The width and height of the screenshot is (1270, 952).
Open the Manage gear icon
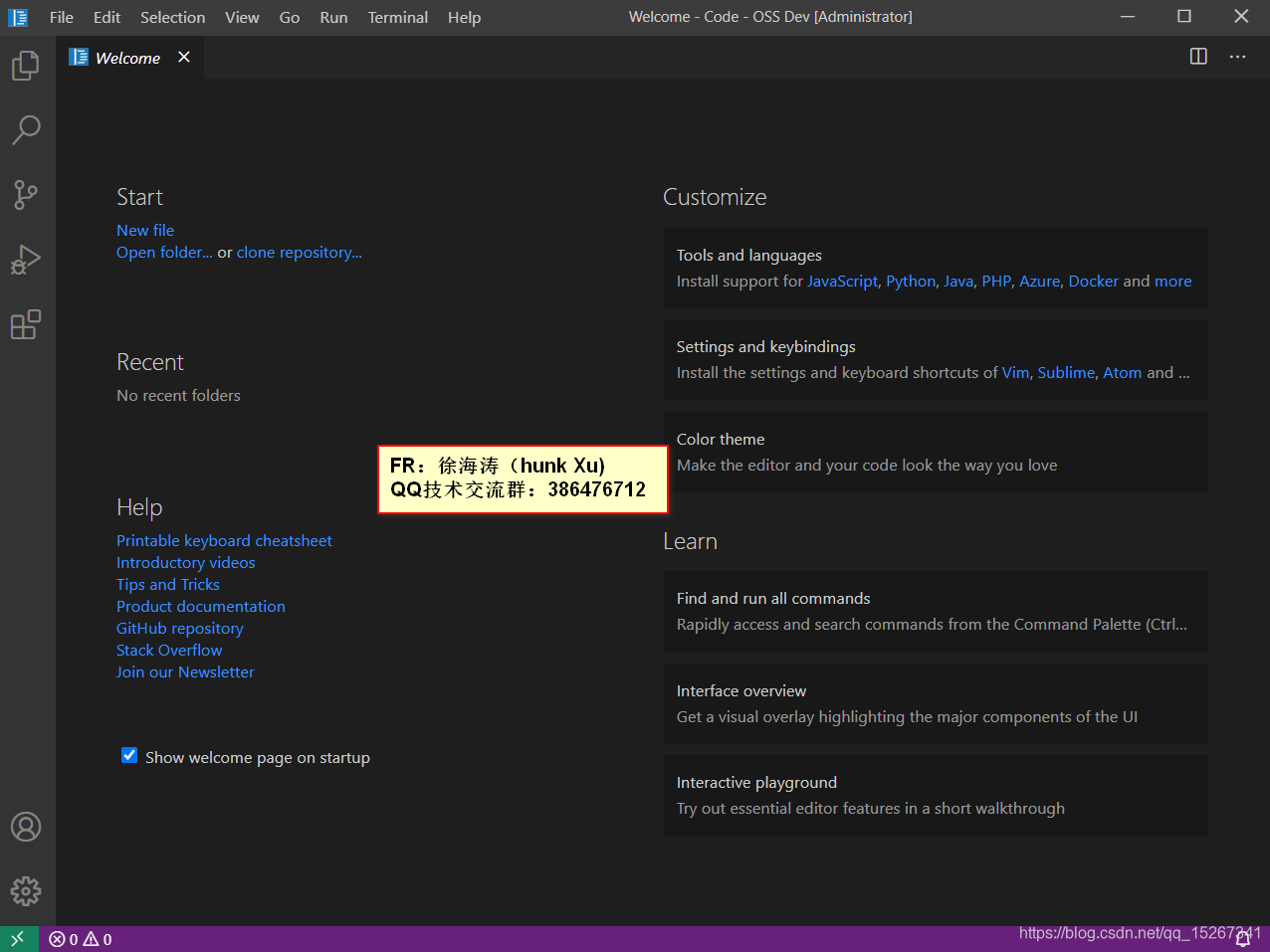(26, 890)
